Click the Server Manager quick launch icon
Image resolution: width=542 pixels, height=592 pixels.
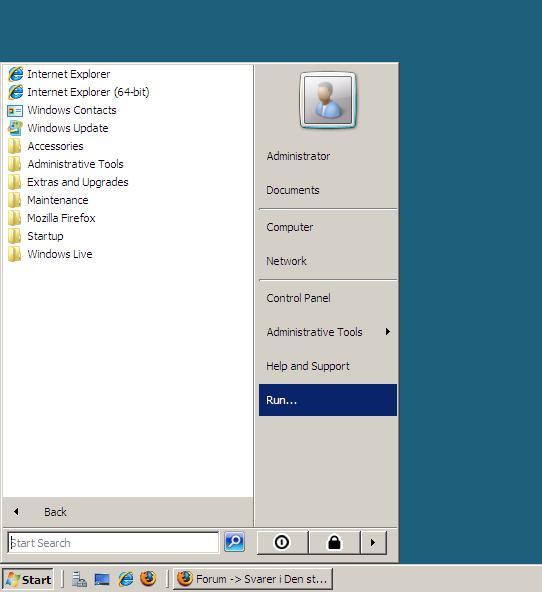[79, 579]
